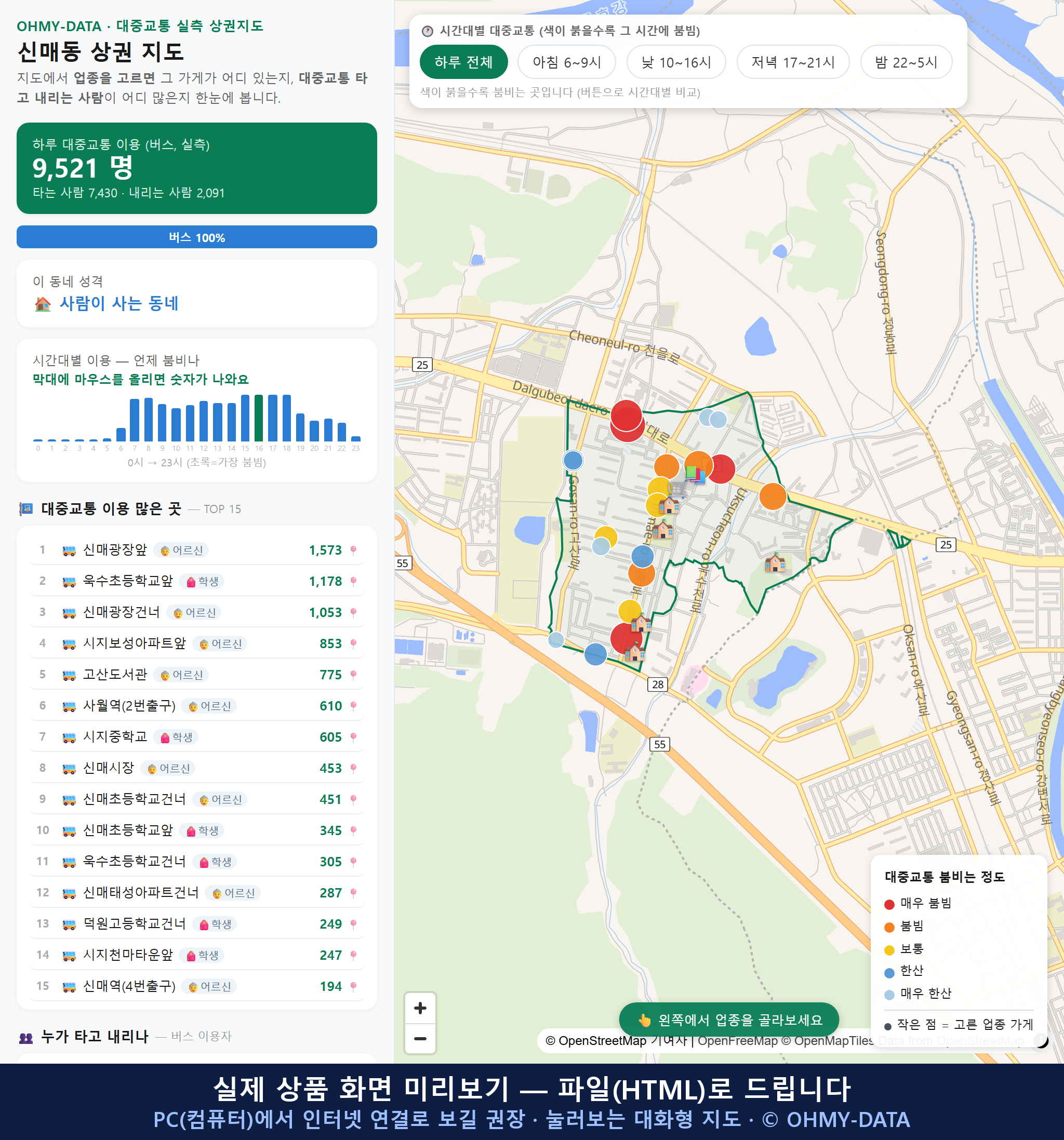Click the 9,521 명 daily total figure
Image resolution: width=1064 pixels, height=1140 pixels.
point(83,168)
